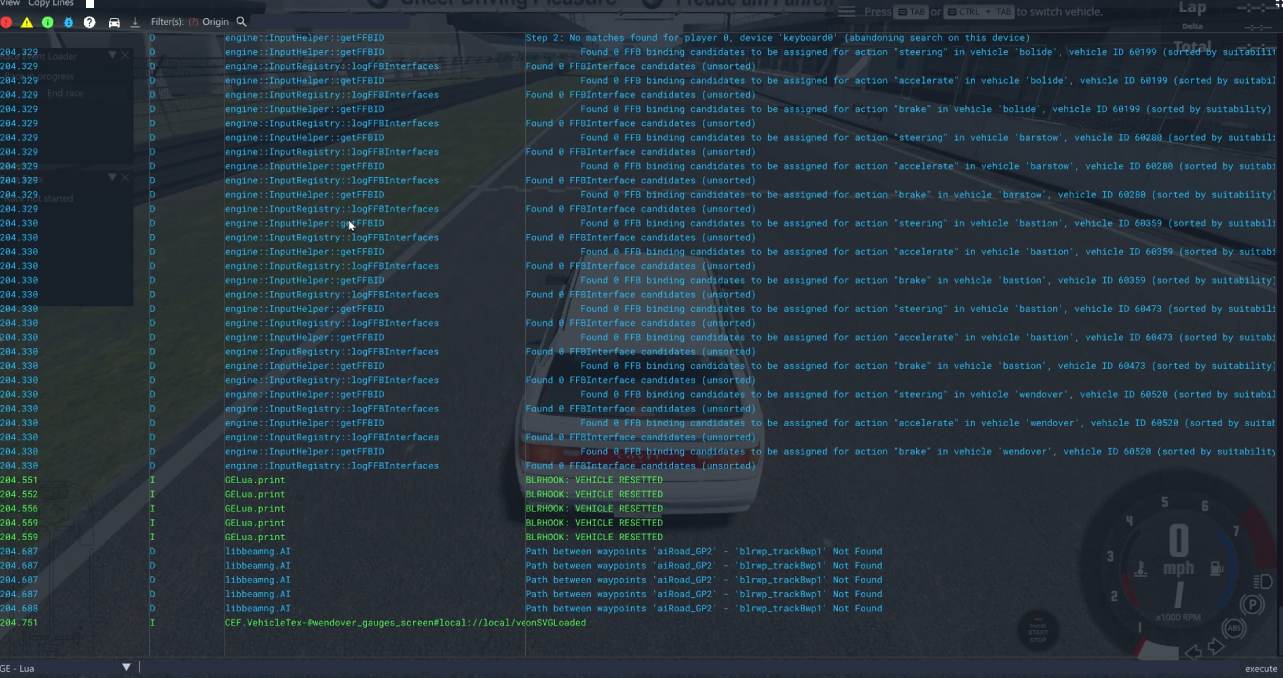Click the engine temperature gauge icon

click(1141, 571)
